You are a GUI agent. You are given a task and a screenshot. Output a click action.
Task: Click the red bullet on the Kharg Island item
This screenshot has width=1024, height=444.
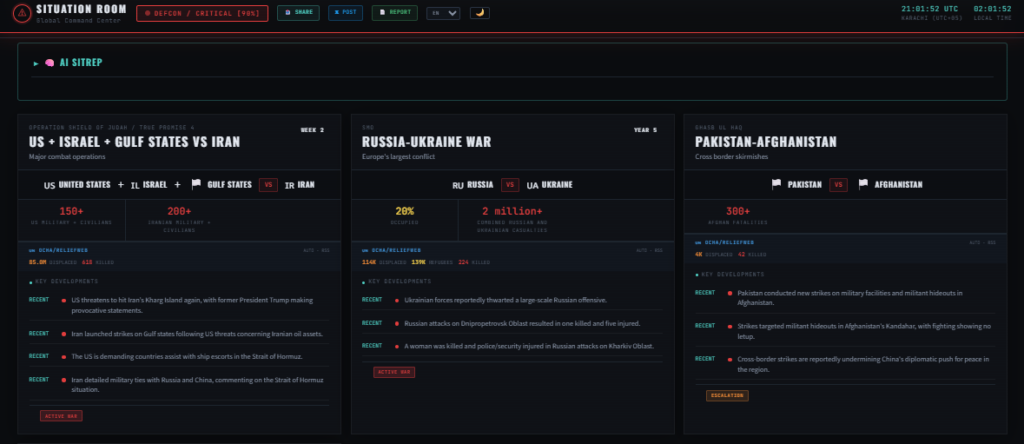tap(62, 299)
